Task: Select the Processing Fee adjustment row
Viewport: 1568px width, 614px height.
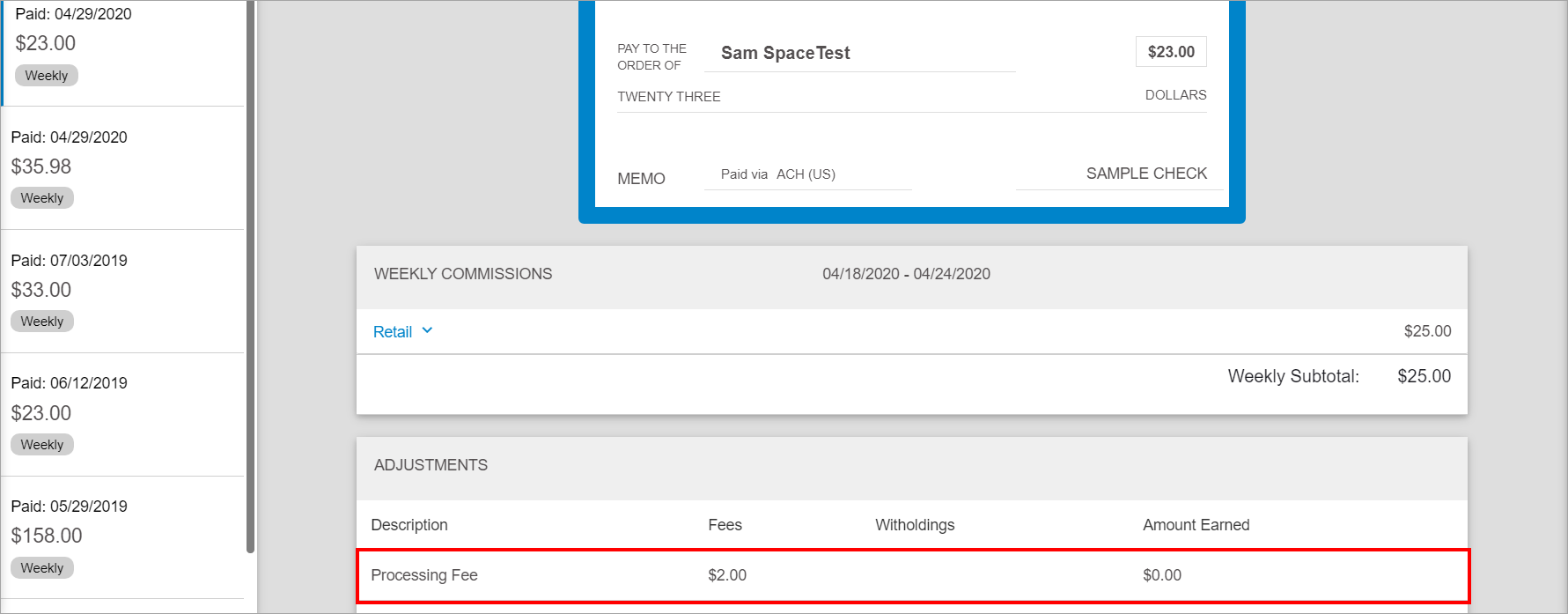Action: [x=912, y=575]
